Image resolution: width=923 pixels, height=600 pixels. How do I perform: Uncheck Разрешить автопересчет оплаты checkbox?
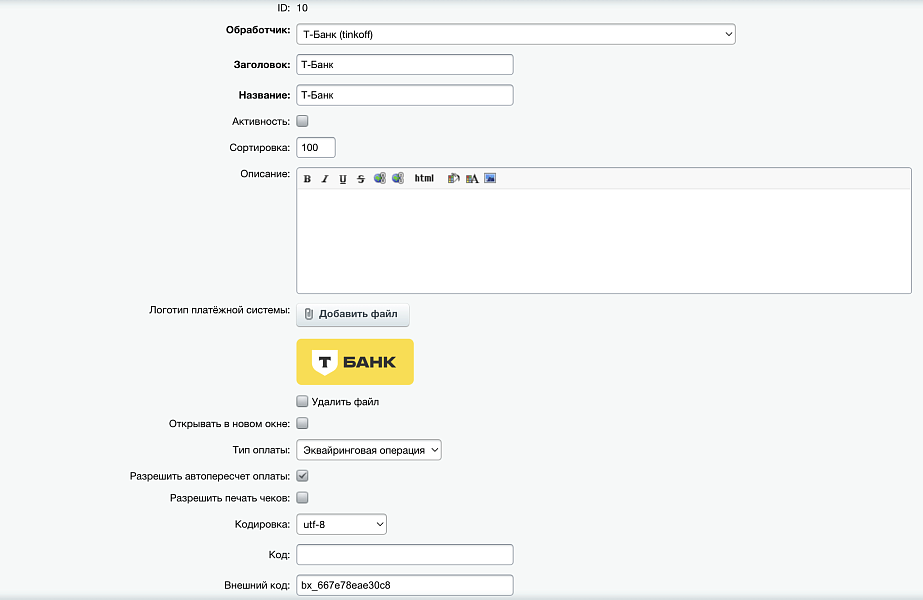[x=303, y=476]
